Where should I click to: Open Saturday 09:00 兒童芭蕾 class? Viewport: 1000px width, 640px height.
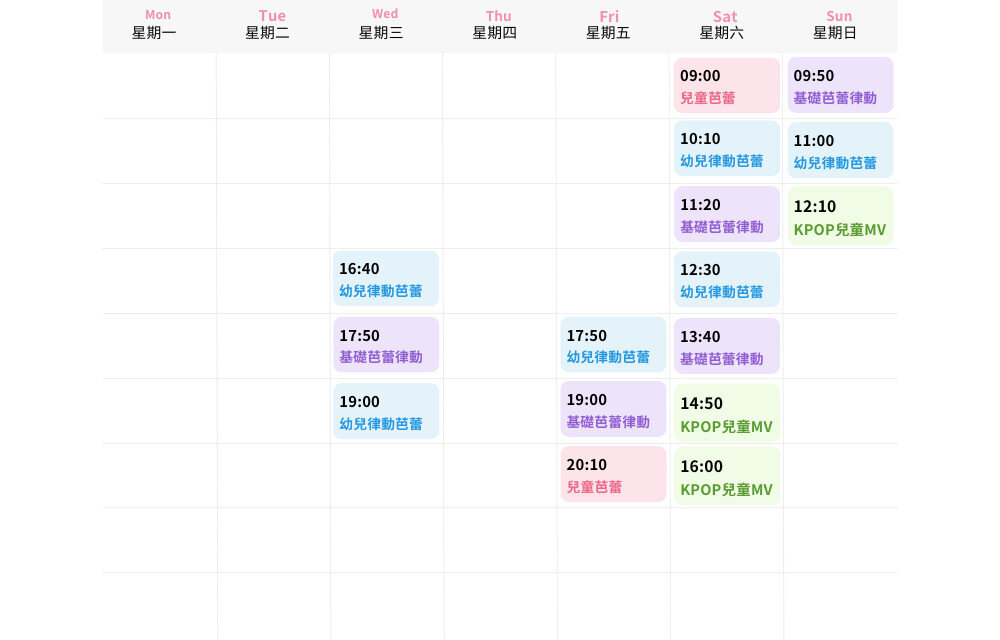coord(726,86)
